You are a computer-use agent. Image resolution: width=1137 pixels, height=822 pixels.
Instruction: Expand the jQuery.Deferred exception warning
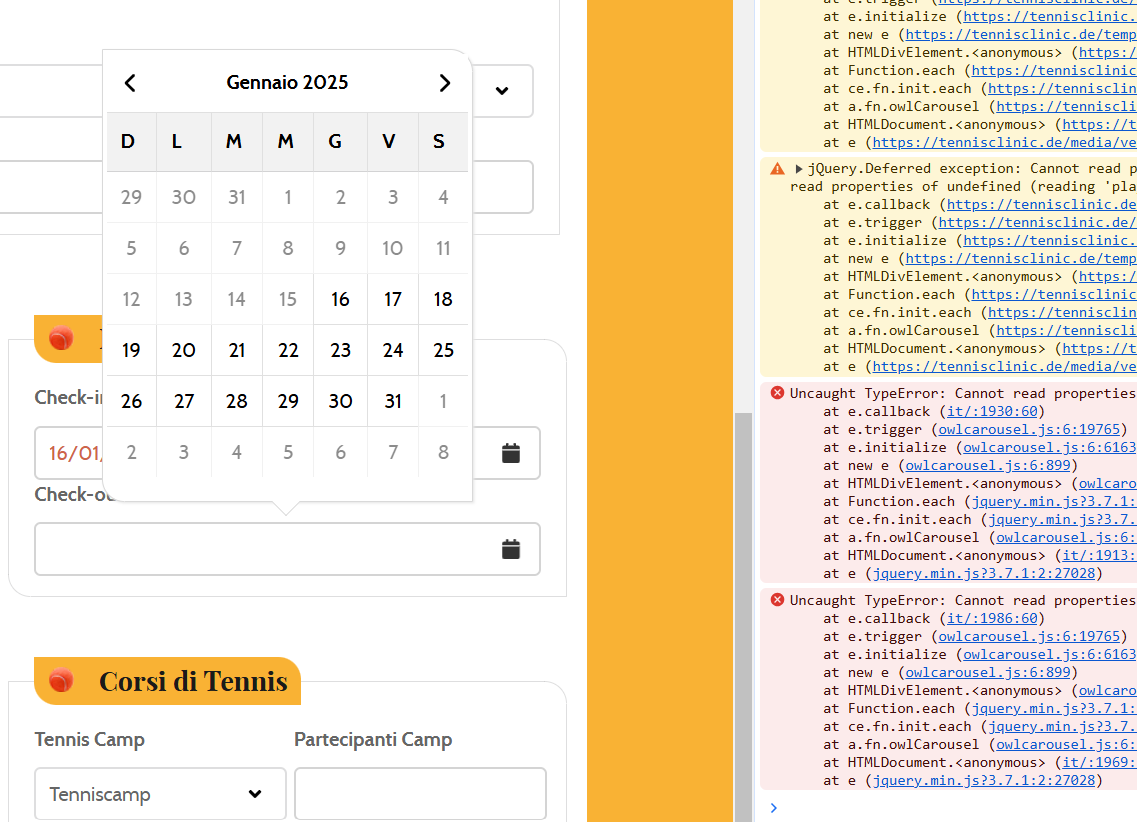tap(798, 169)
